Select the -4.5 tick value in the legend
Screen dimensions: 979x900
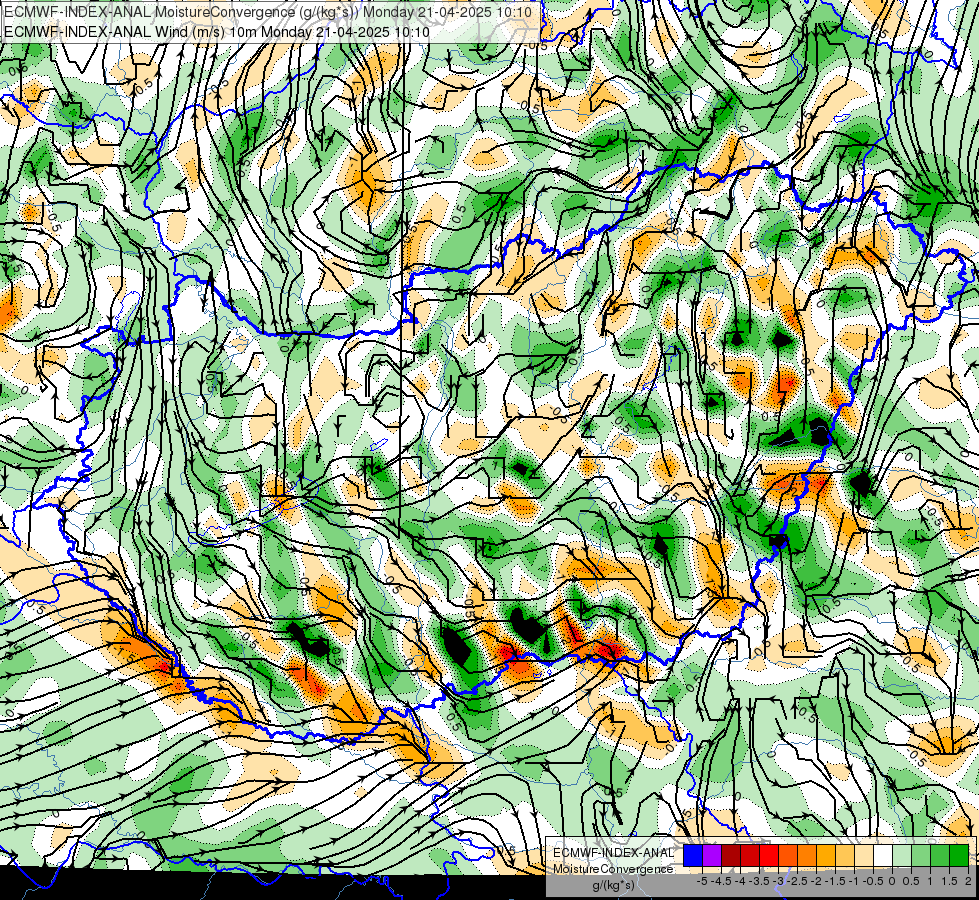[722, 881]
